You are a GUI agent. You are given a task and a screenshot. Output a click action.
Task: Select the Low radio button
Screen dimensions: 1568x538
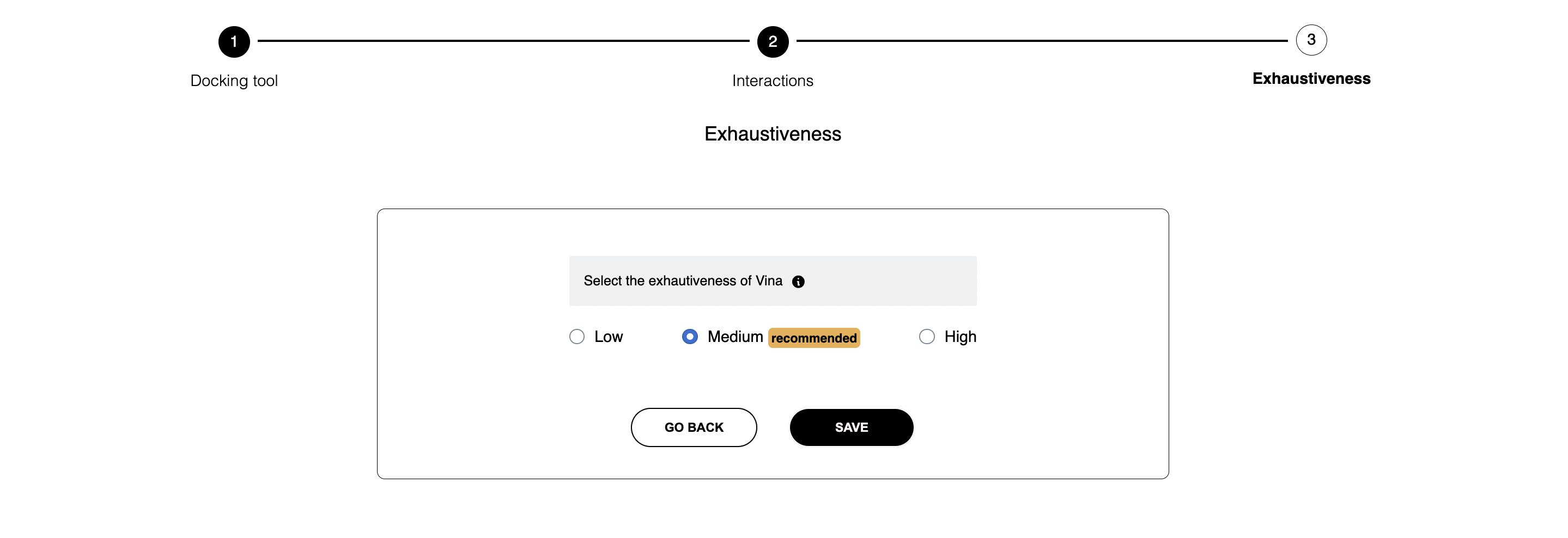(576, 337)
